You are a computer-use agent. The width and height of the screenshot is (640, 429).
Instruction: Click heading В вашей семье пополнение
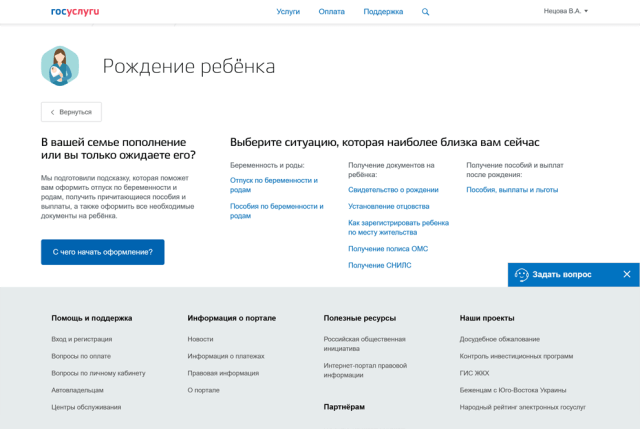coord(118,149)
